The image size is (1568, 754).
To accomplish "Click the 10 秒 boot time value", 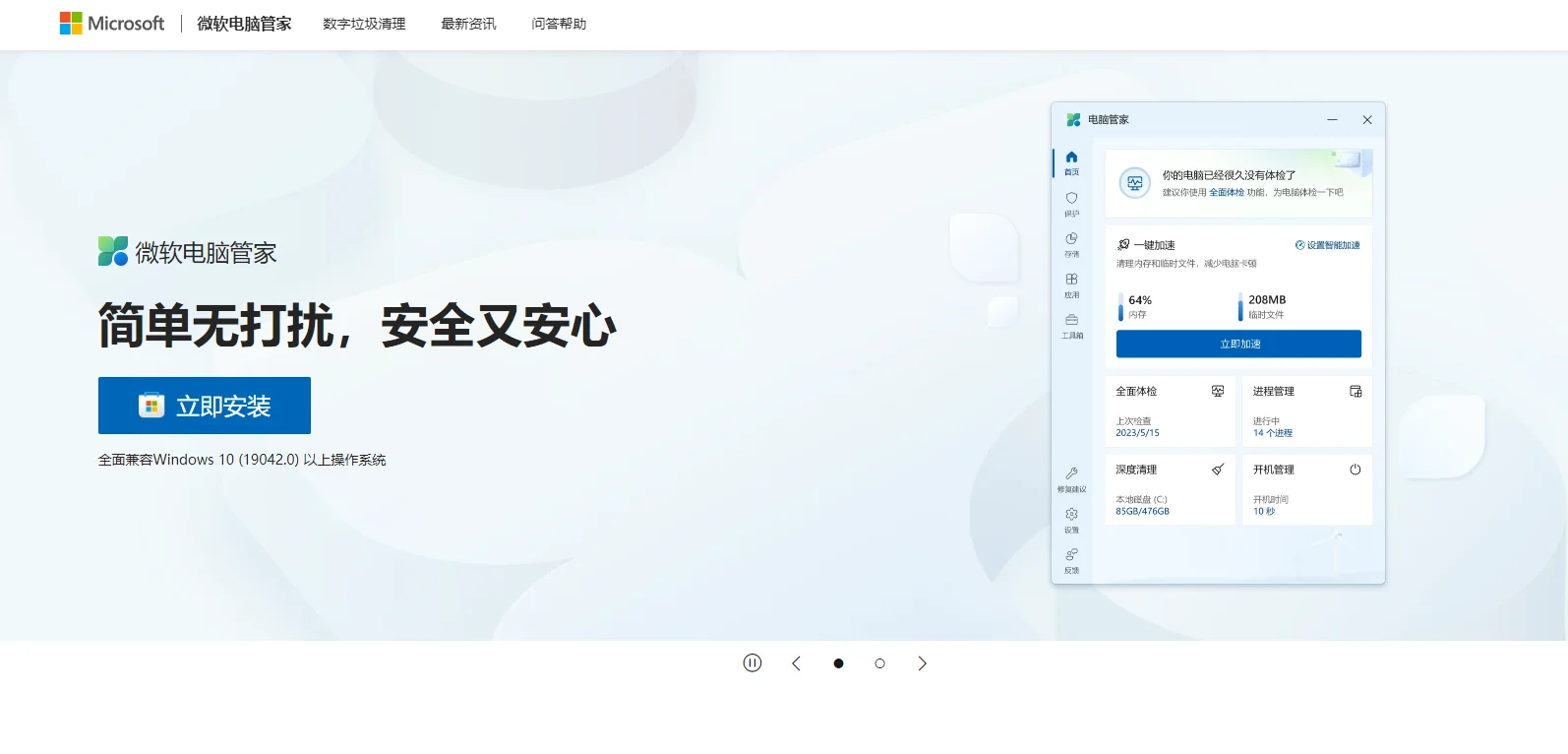I will [1264, 512].
